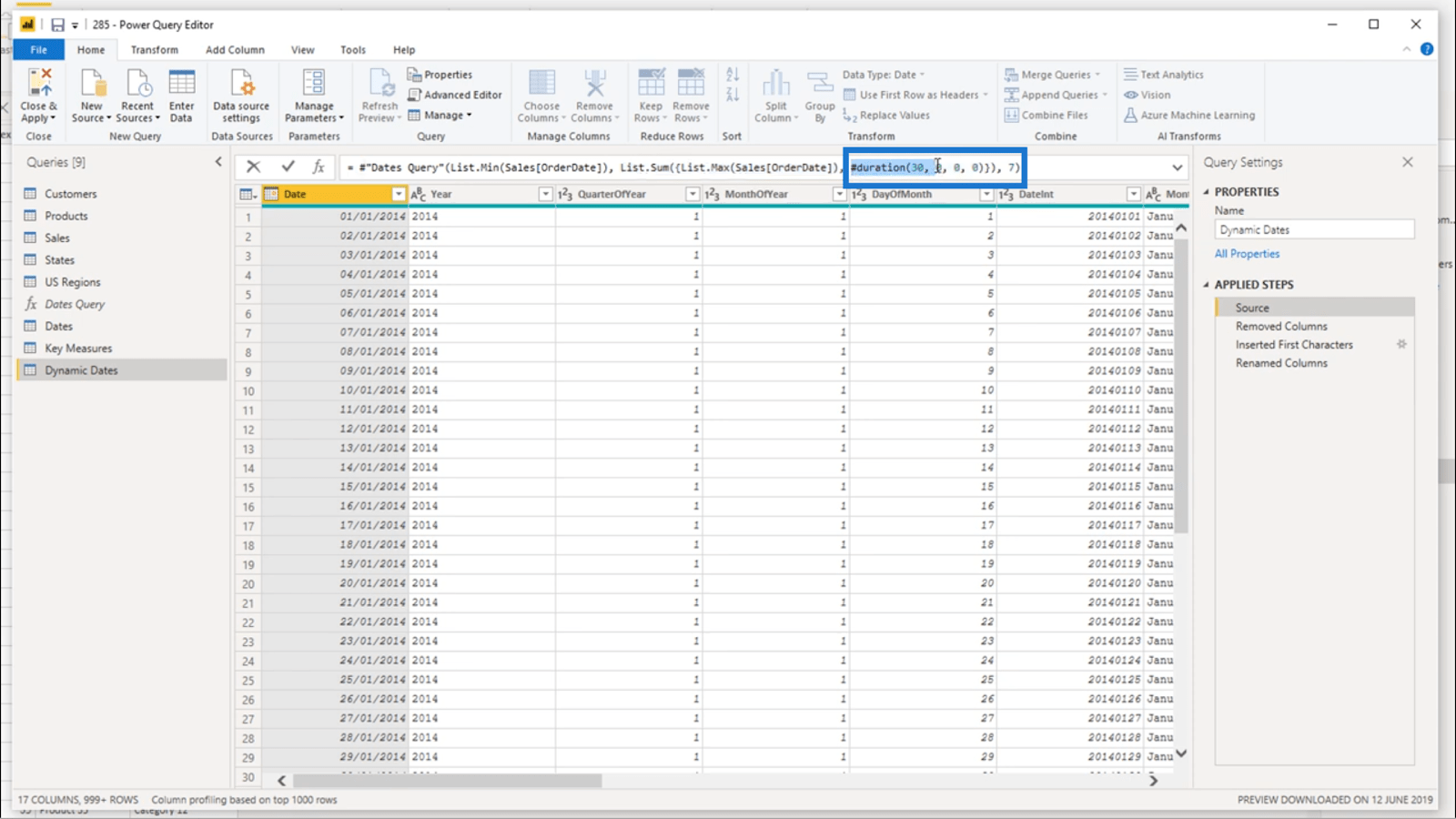Open Vision AI transform
1456x819 pixels.
click(x=1147, y=95)
